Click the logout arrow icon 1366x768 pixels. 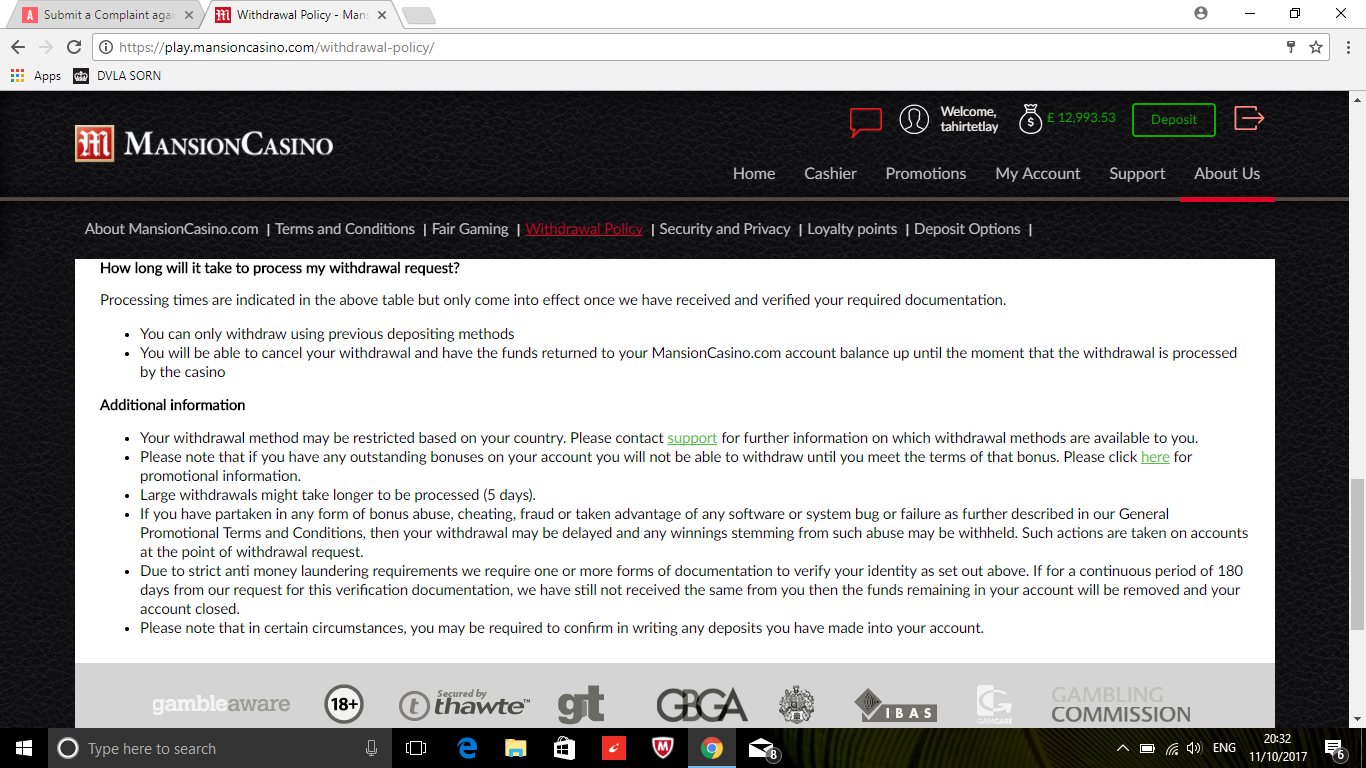coord(1249,118)
